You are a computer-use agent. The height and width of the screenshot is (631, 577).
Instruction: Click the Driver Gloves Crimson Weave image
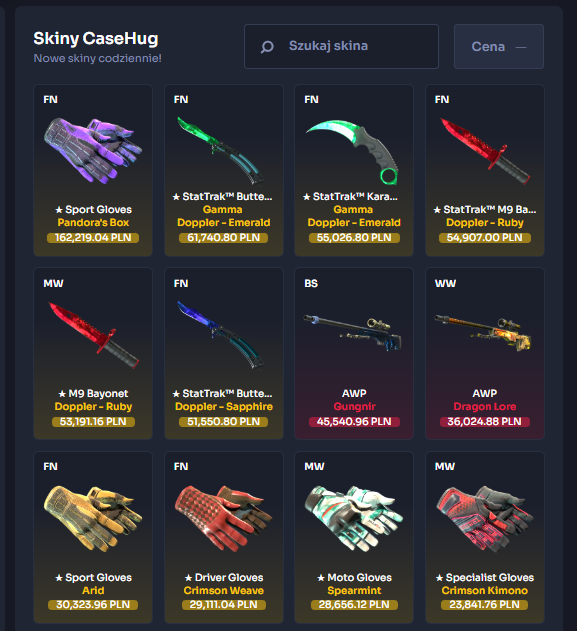point(223,518)
